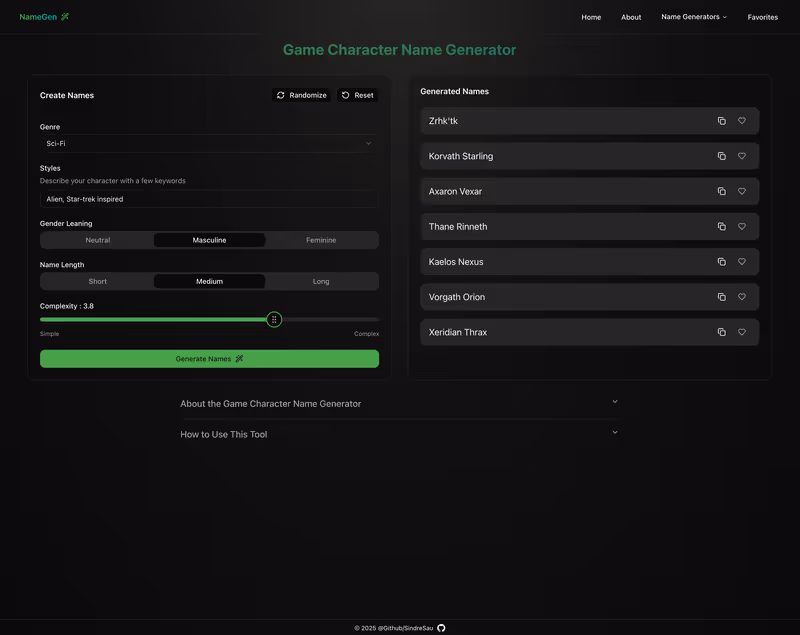Image resolution: width=800 pixels, height=635 pixels.
Task: Expand the How to Use This Tool section
Action: click(397, 433)
